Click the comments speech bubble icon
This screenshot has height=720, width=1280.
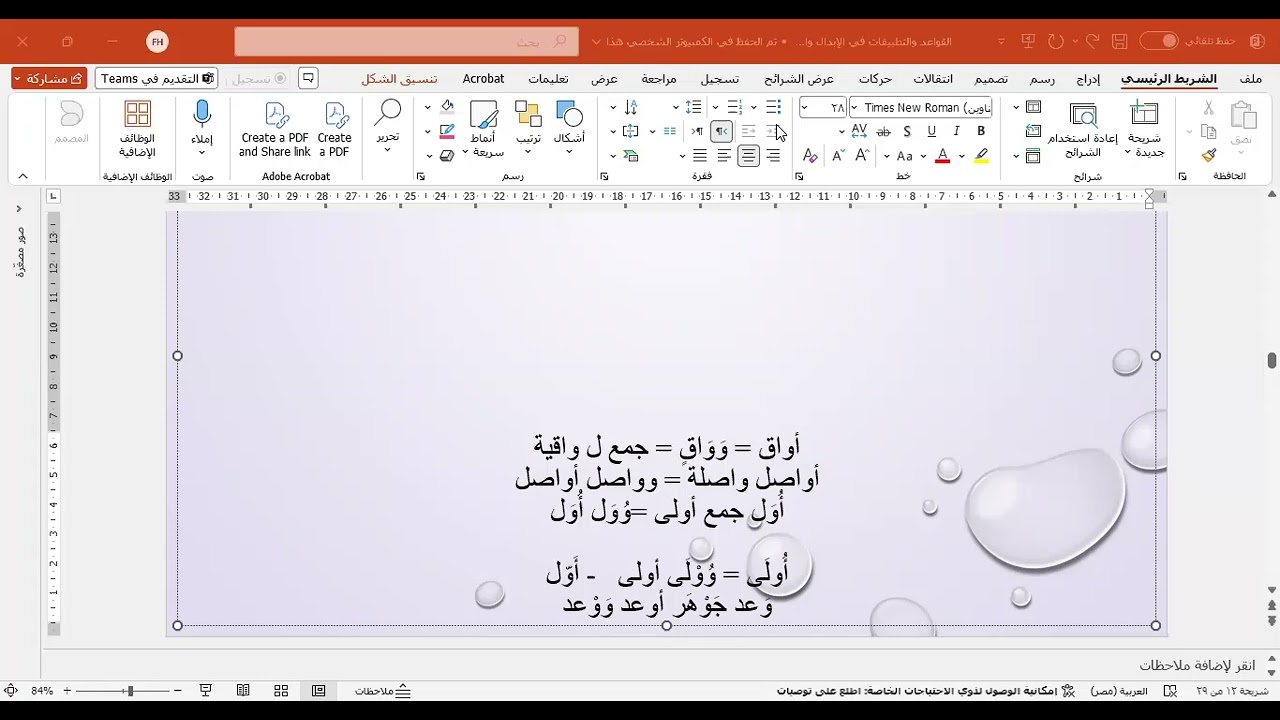(308, 78)
